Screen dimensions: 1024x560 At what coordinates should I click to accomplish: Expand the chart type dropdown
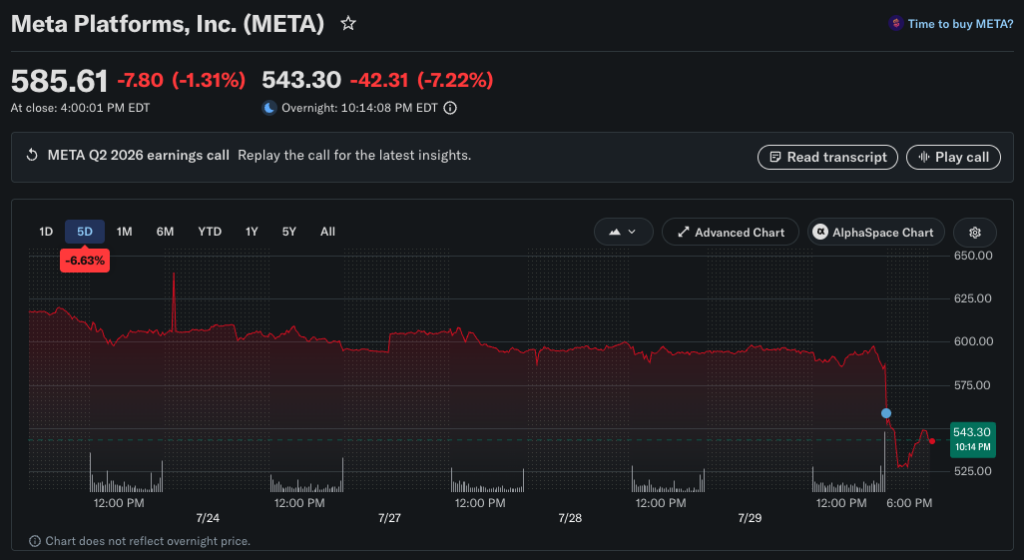click(x=623, y=232)
